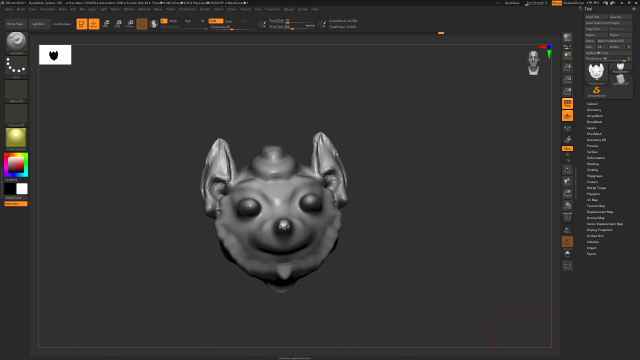Toggle the Gizmo 3D icon
The width and height of the screenshot is (640, 360).
pyautogui.click(x=142, y=24)
